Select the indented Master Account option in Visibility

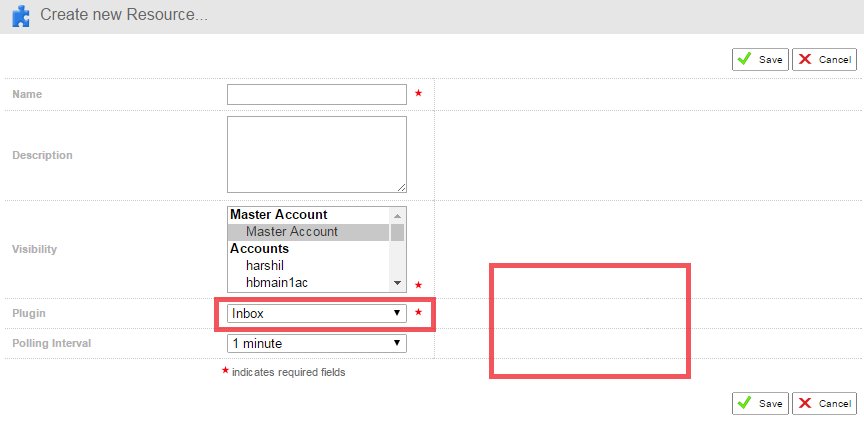pyautogui.click(x=292, y=232)
